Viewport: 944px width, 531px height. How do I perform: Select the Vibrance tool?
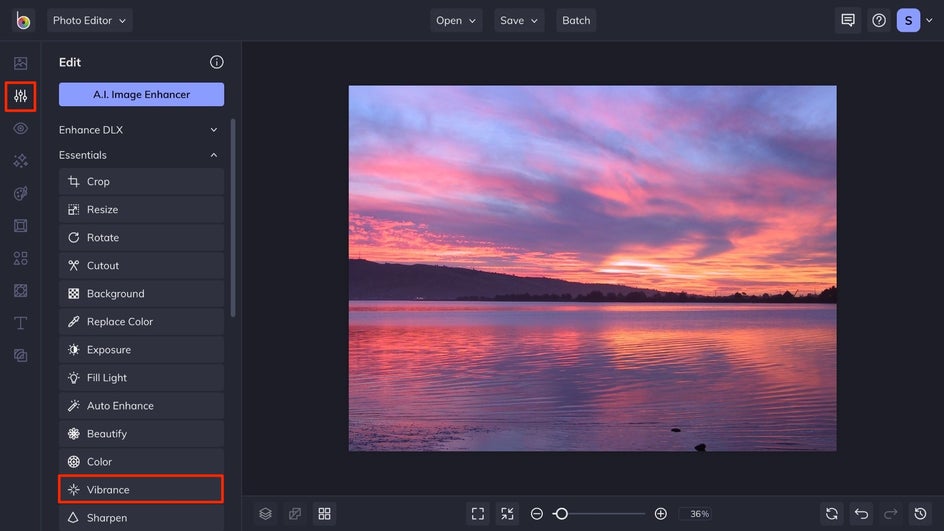point(141,490)
